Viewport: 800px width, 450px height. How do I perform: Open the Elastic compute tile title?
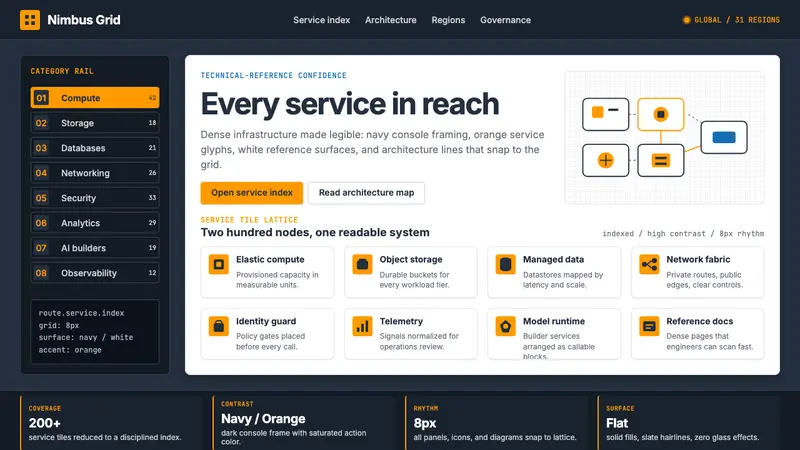pyautogui.click(x=270, y=259)
